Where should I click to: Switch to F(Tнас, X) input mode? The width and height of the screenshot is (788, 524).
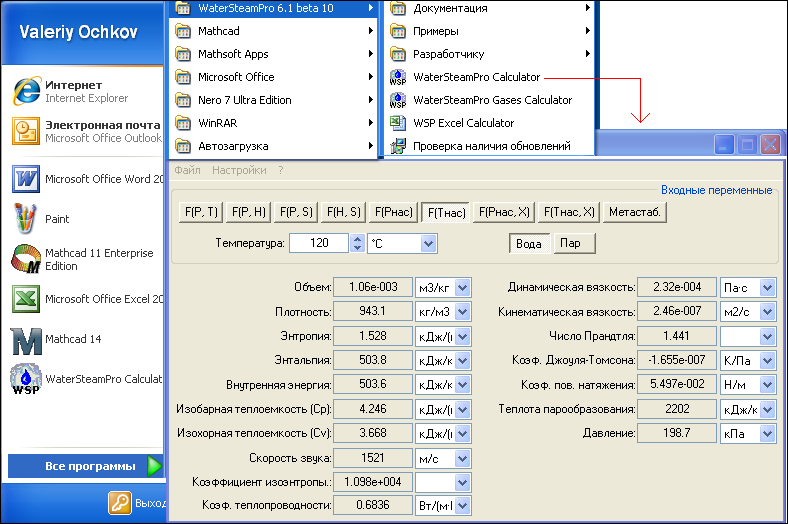click(569, 212)
